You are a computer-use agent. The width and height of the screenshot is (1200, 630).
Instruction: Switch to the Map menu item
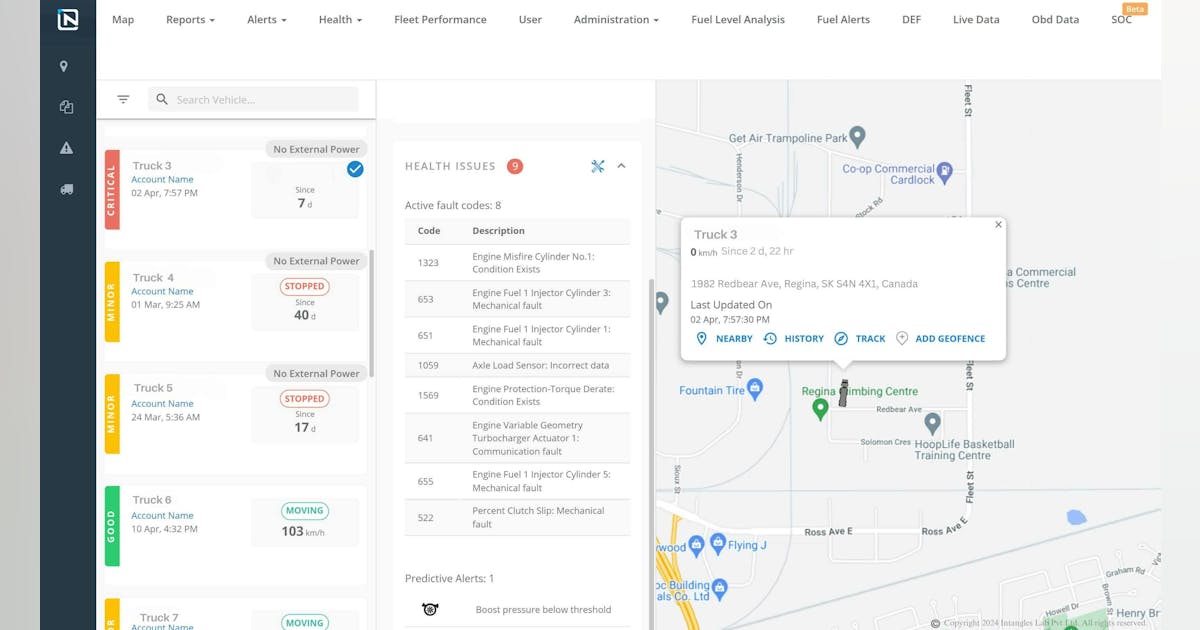122,19
